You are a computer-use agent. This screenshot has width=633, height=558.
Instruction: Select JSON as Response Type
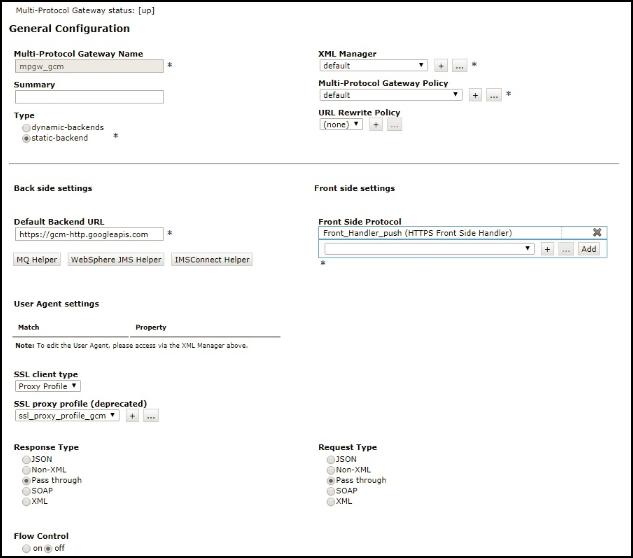(x=27, y=459)
